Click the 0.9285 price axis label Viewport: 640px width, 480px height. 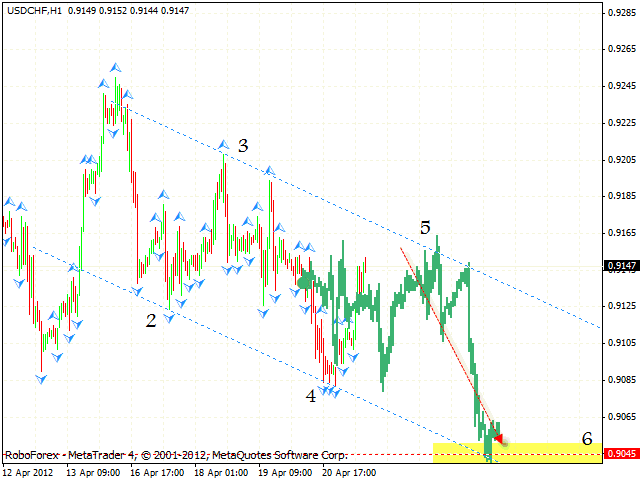coord(620,13)
